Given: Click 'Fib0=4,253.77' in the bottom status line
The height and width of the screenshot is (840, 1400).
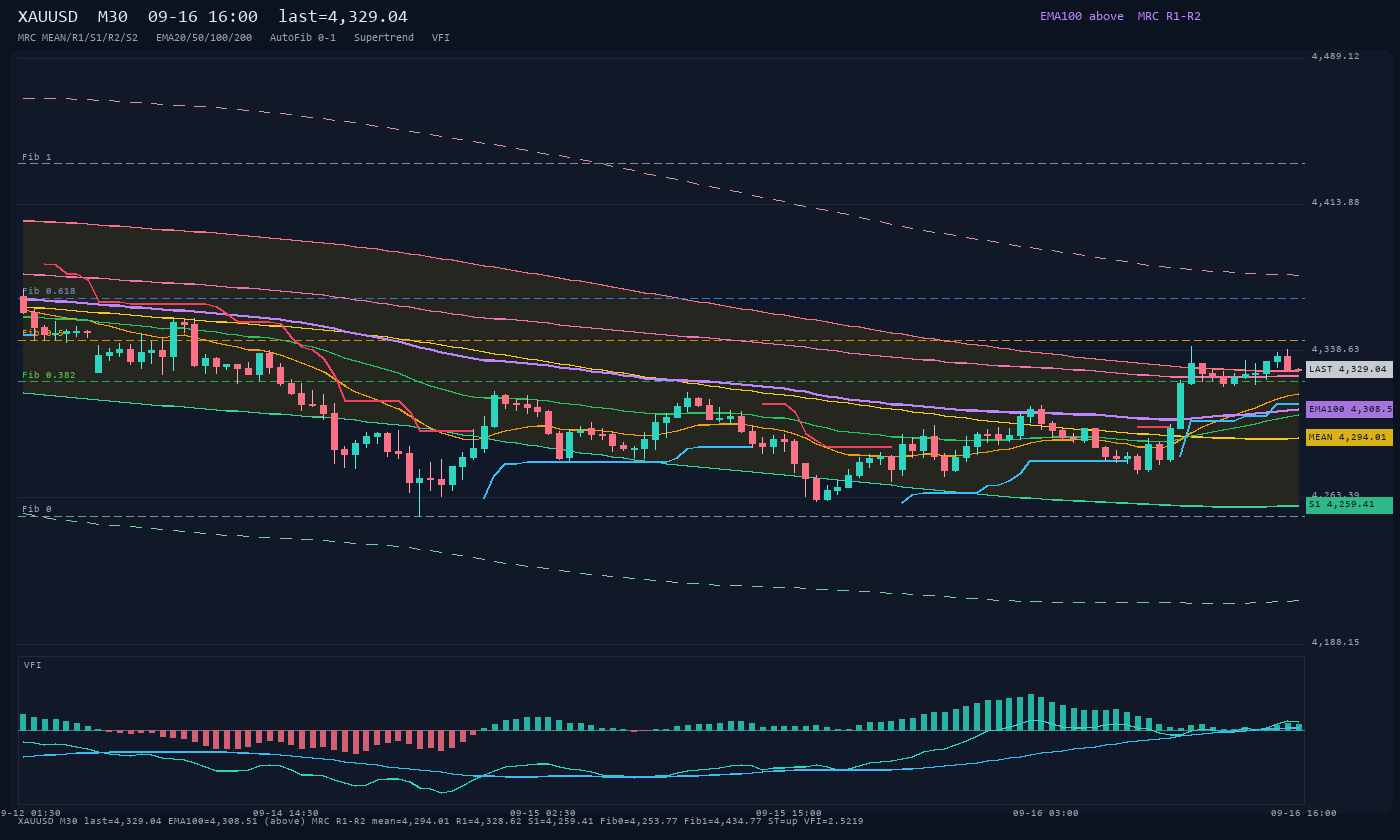Looking at the screenshot, I should pos(639,821).
